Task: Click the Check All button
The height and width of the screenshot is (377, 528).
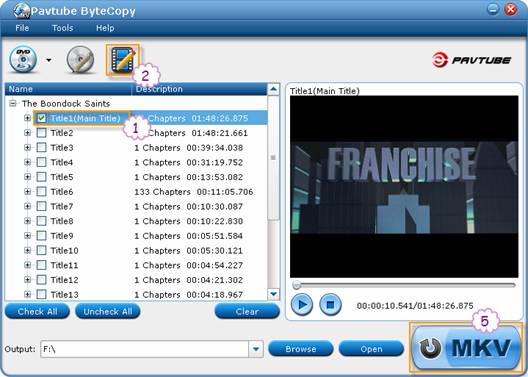Action: click(37, 311)
